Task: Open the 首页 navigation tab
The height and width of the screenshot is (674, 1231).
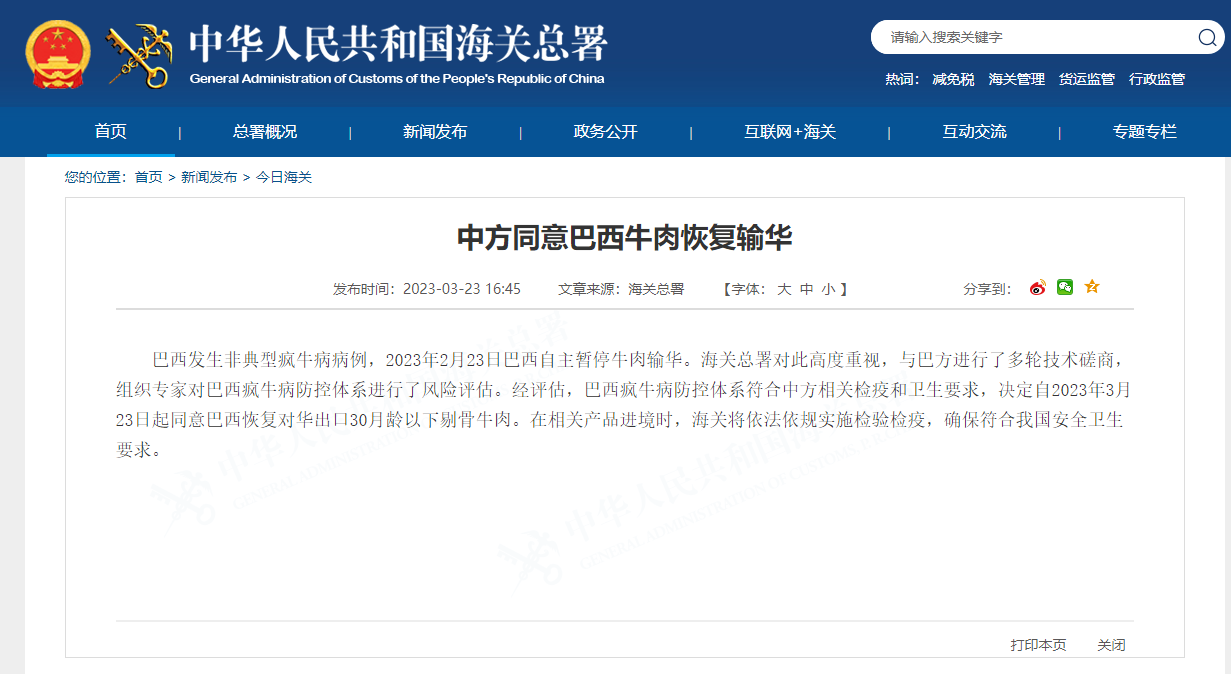Action: tap(111, 131)
